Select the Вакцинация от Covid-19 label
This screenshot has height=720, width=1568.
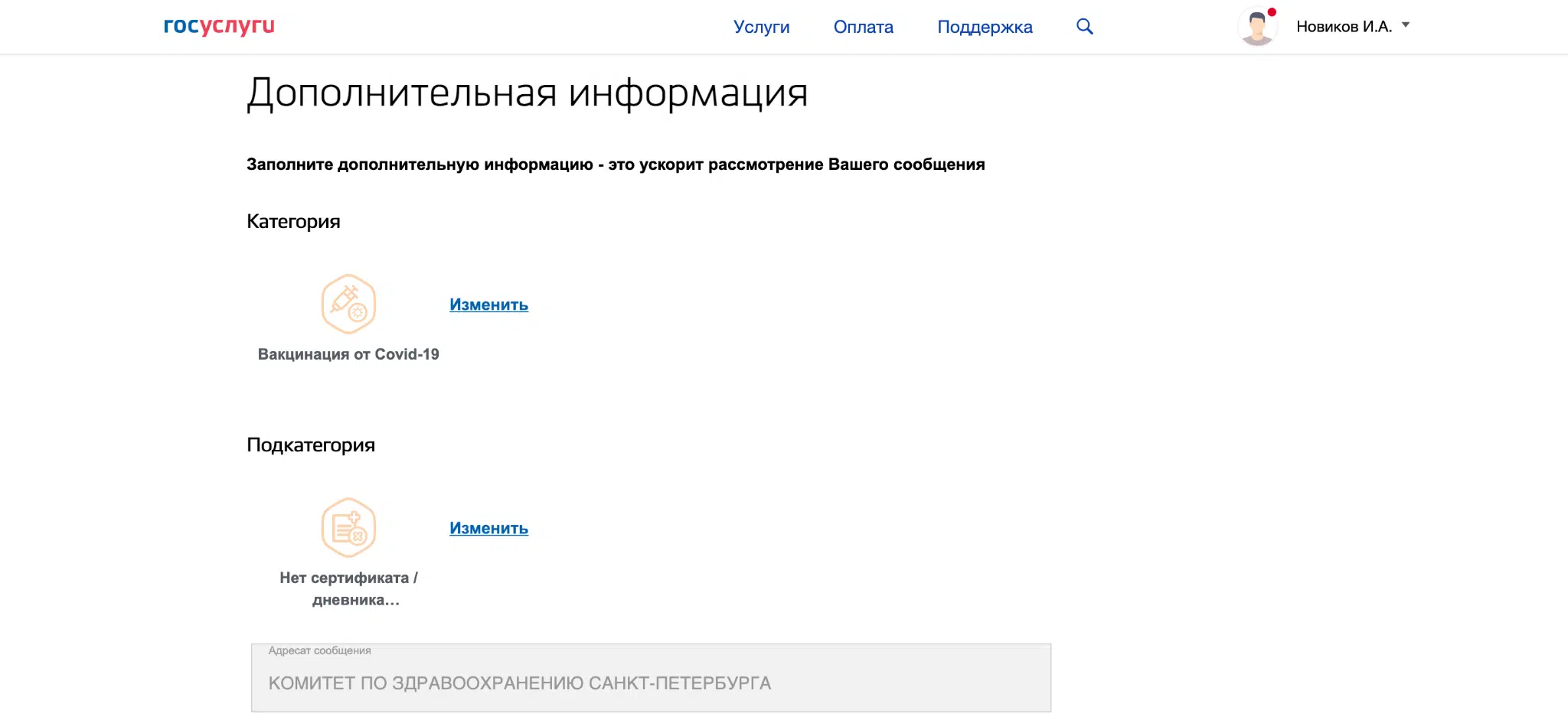348,354
